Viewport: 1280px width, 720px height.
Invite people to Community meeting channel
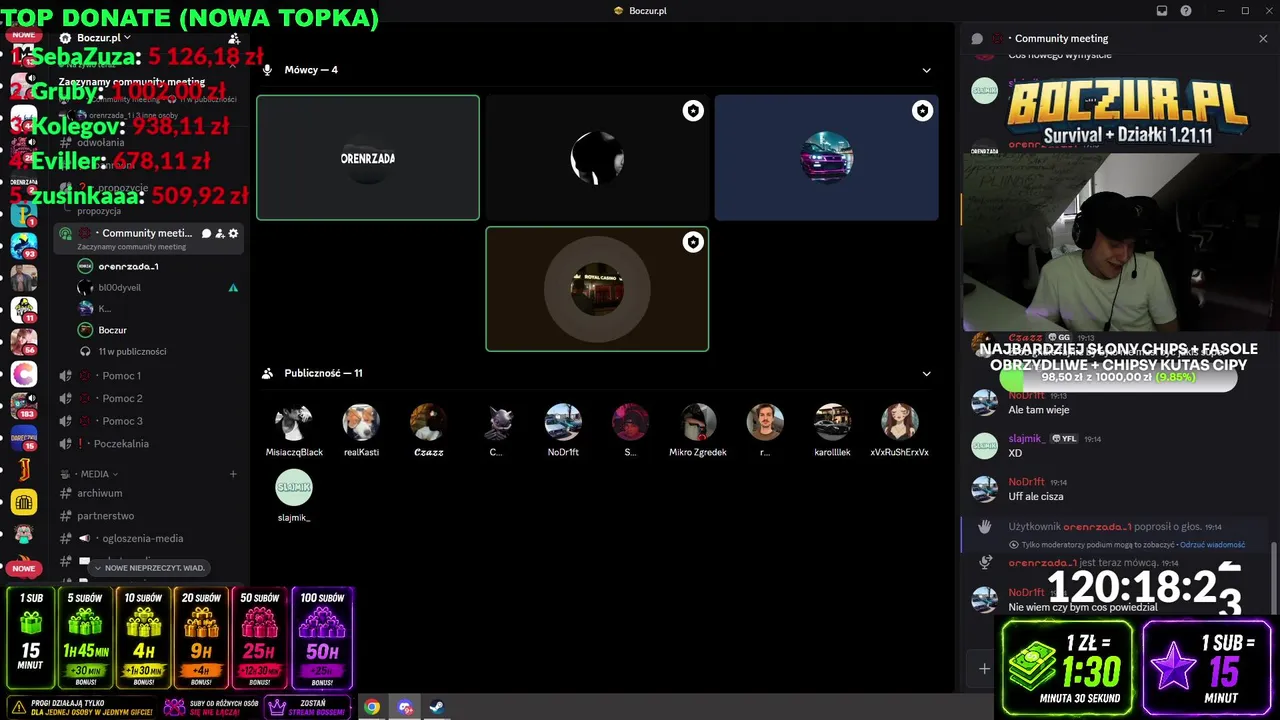point(220,233)
